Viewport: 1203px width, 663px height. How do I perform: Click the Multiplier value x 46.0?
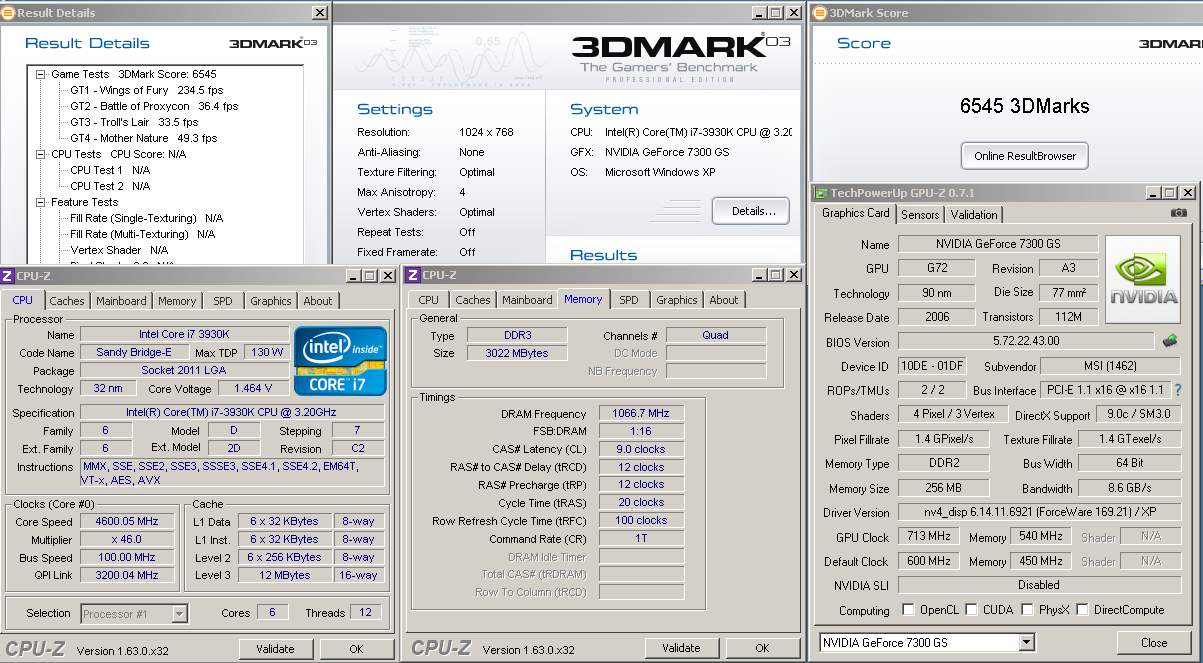(x=129, y=540)
